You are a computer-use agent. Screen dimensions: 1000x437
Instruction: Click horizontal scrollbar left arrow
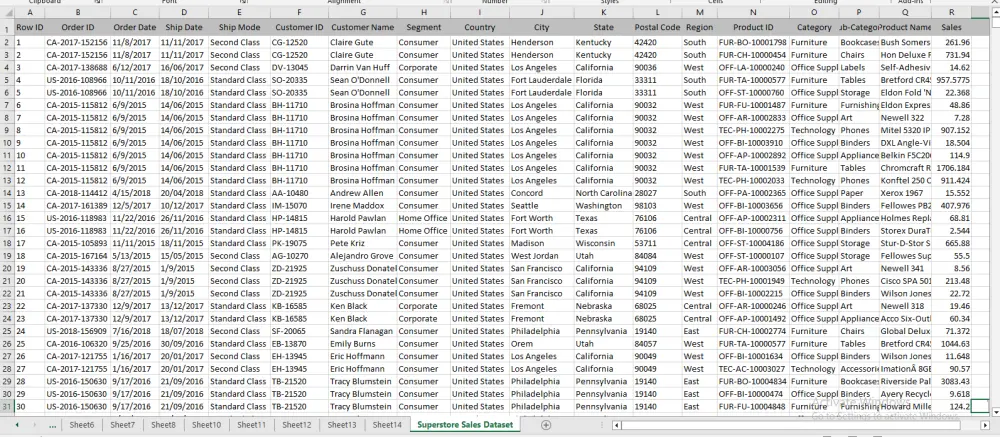[x=616, y=425]
